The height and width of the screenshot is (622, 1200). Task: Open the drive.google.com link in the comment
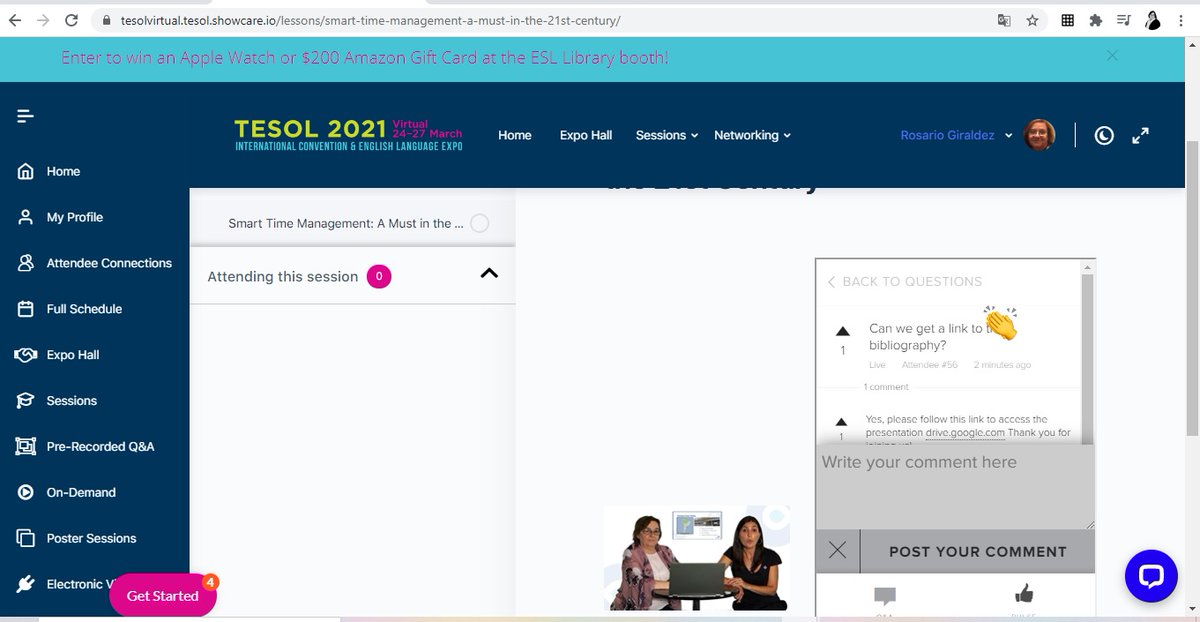point(965,433)
